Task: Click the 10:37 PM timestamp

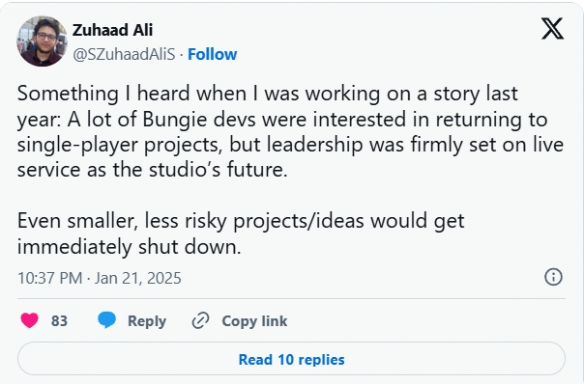Action: 50,278
